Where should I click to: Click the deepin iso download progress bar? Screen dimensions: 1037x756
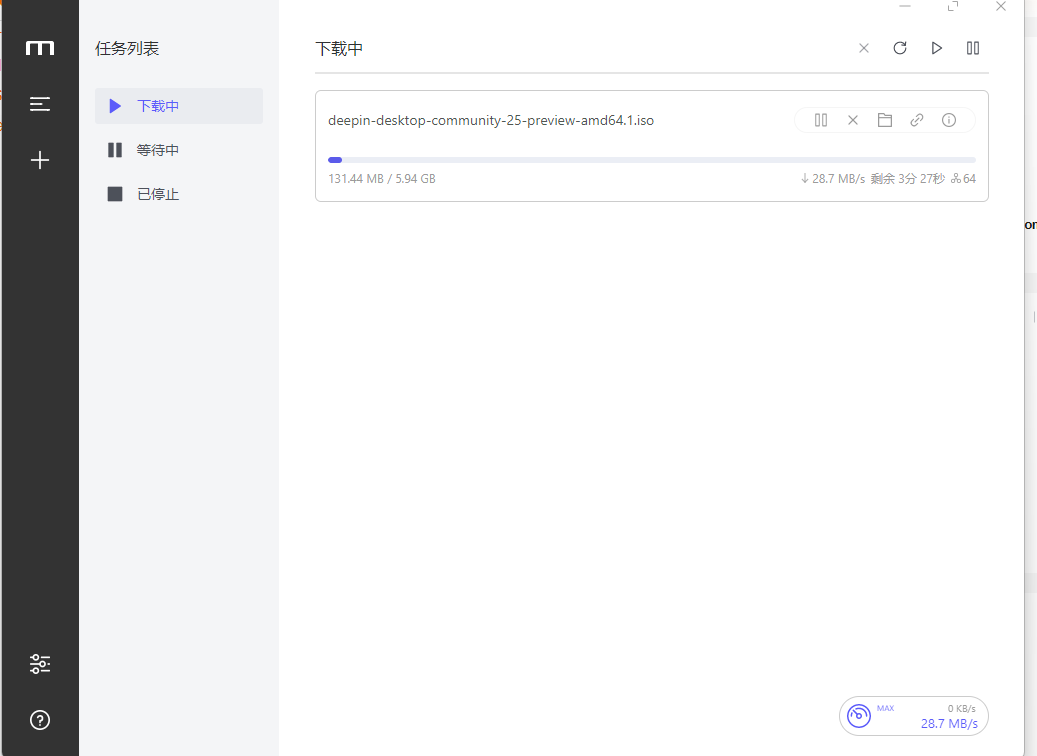click(652, 160)
